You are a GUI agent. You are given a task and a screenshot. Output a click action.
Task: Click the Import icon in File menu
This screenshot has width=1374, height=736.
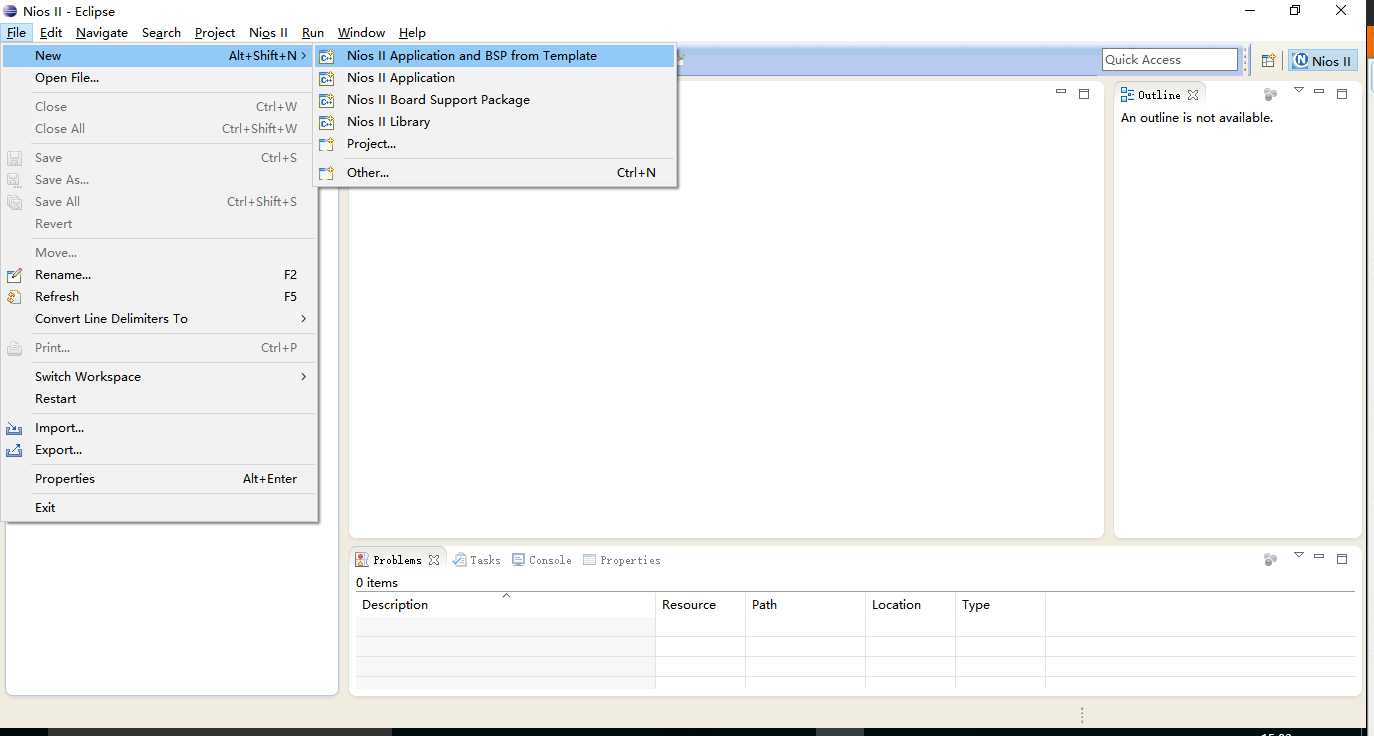click(15, 428)
